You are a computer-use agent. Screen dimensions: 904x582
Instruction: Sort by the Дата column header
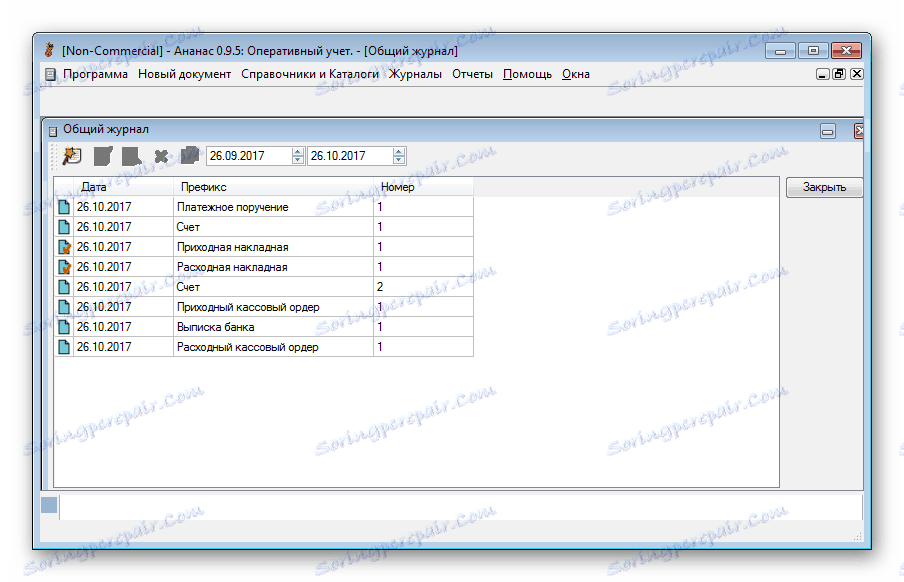123,187
